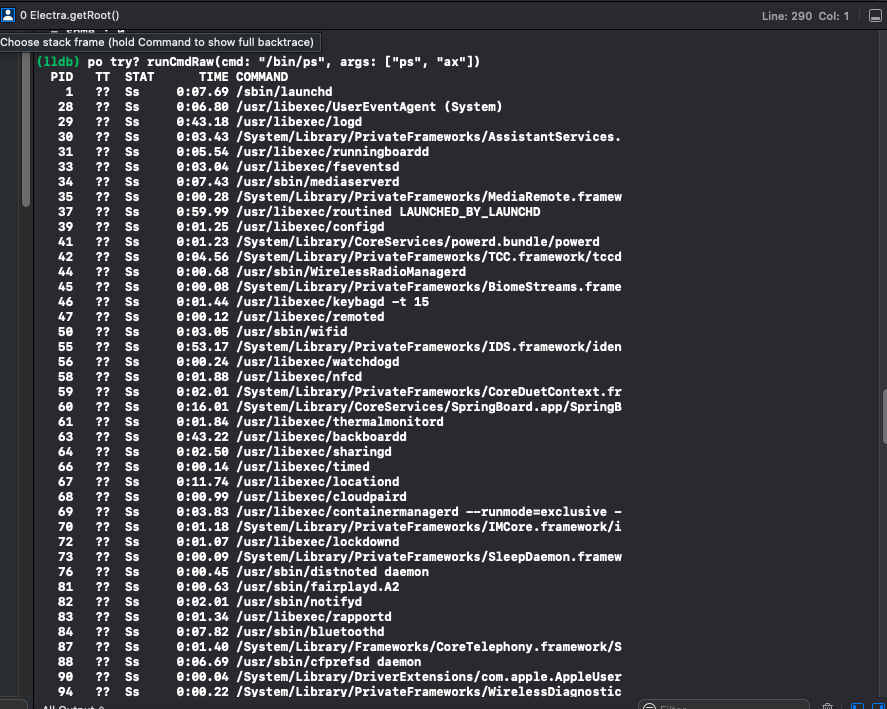The width and height of the screenshot is (887, 709).
Task: Click the CoreDuetContext framework process line
Action: (429, 392)
